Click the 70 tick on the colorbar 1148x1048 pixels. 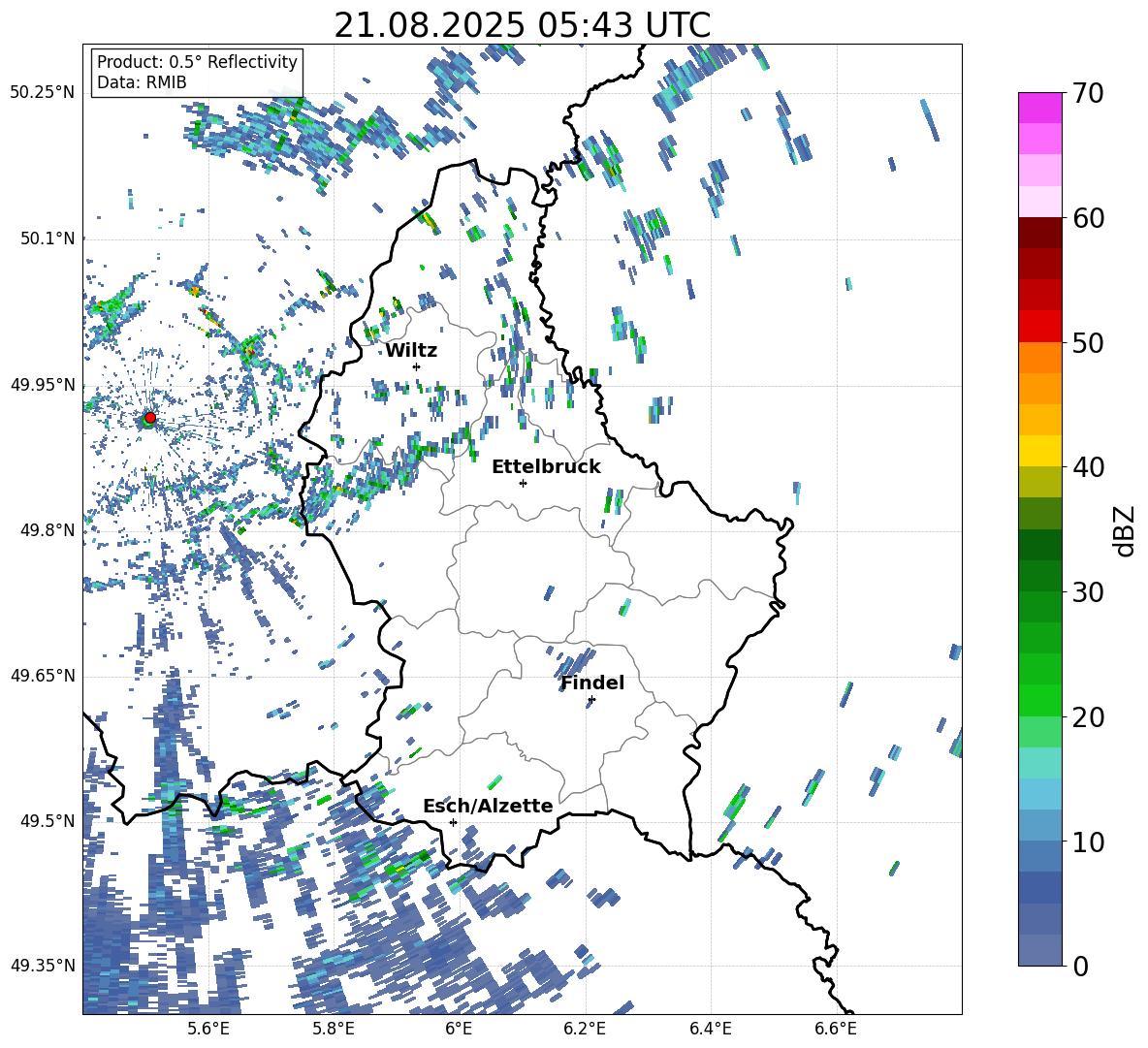[x=1088, y=93]
